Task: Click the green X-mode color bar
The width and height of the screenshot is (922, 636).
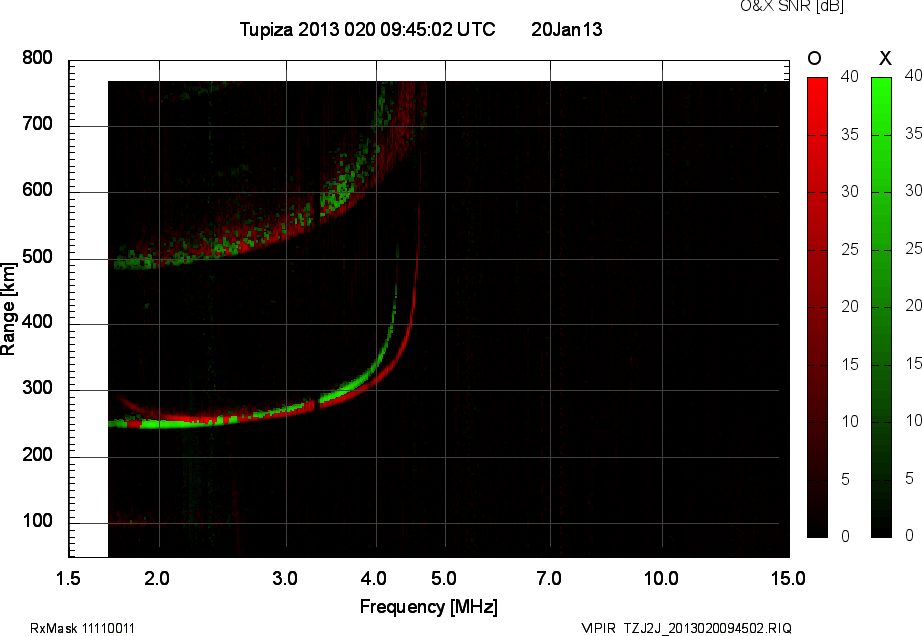Action: coord(881,307)
